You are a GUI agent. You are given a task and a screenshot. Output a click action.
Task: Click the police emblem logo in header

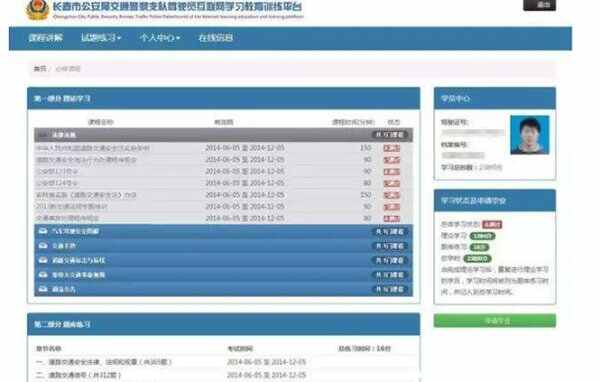click(37, 10)
